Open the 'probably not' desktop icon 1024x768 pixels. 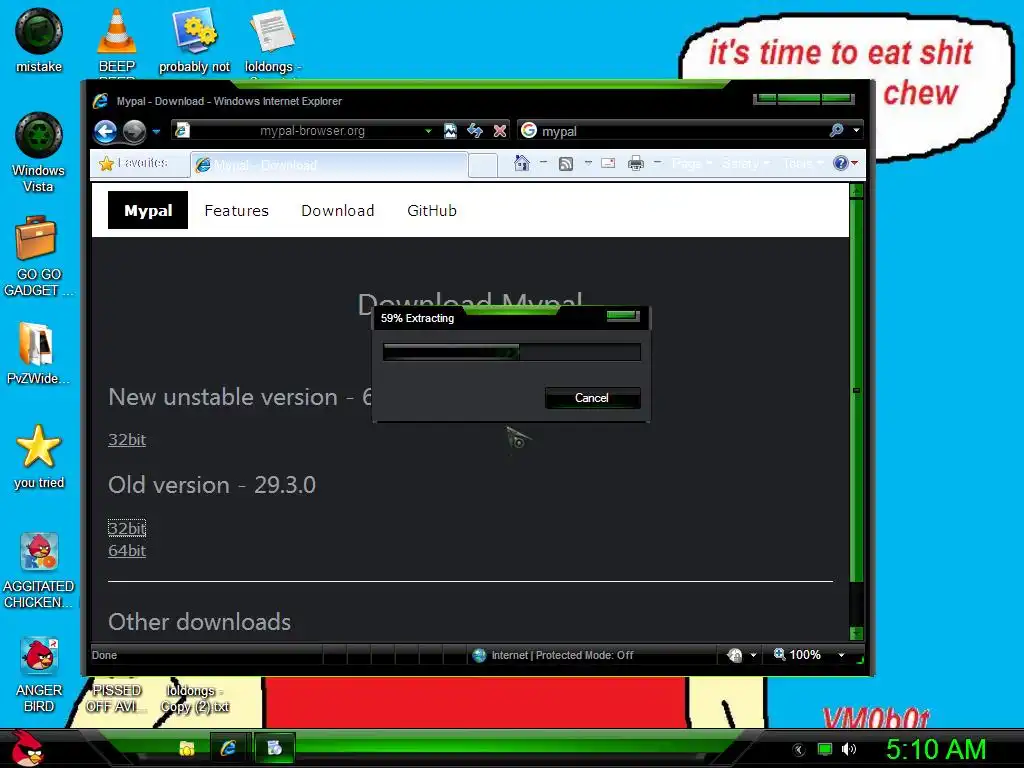195,40
